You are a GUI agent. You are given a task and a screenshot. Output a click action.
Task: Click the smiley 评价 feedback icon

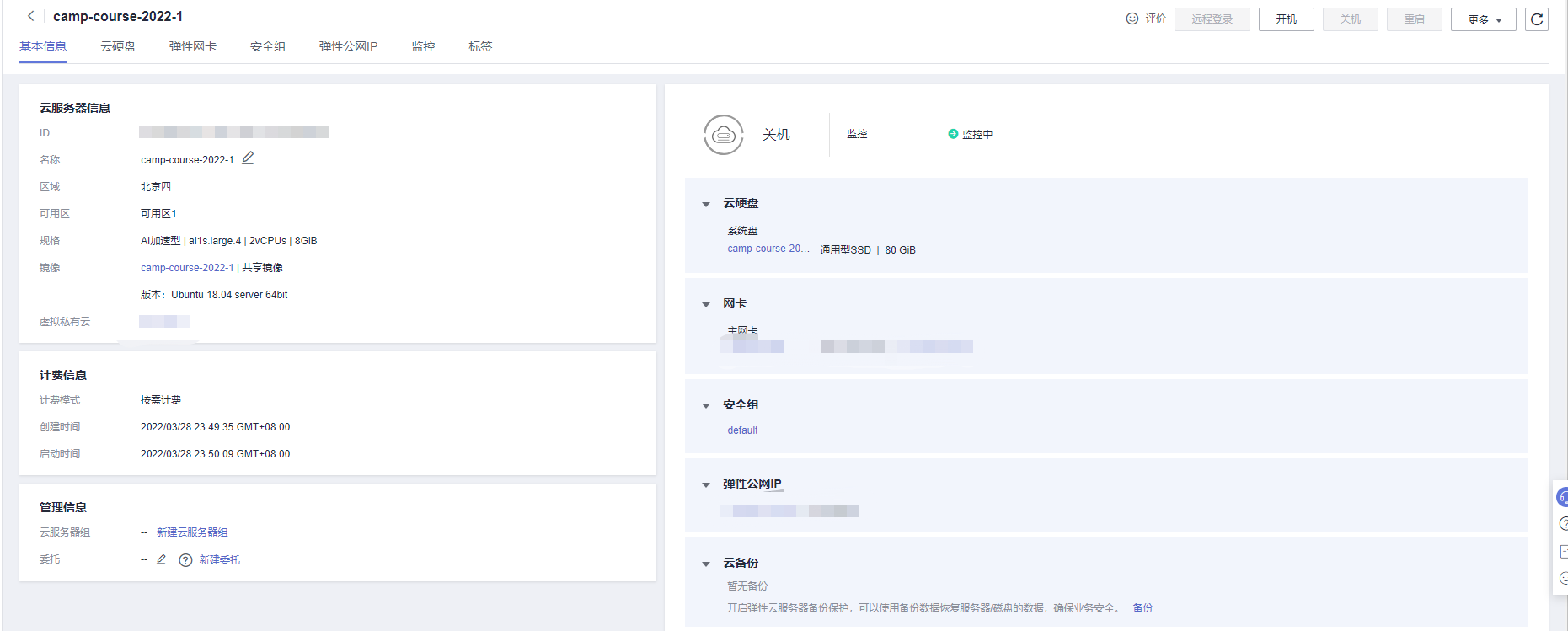(1132, 19)
